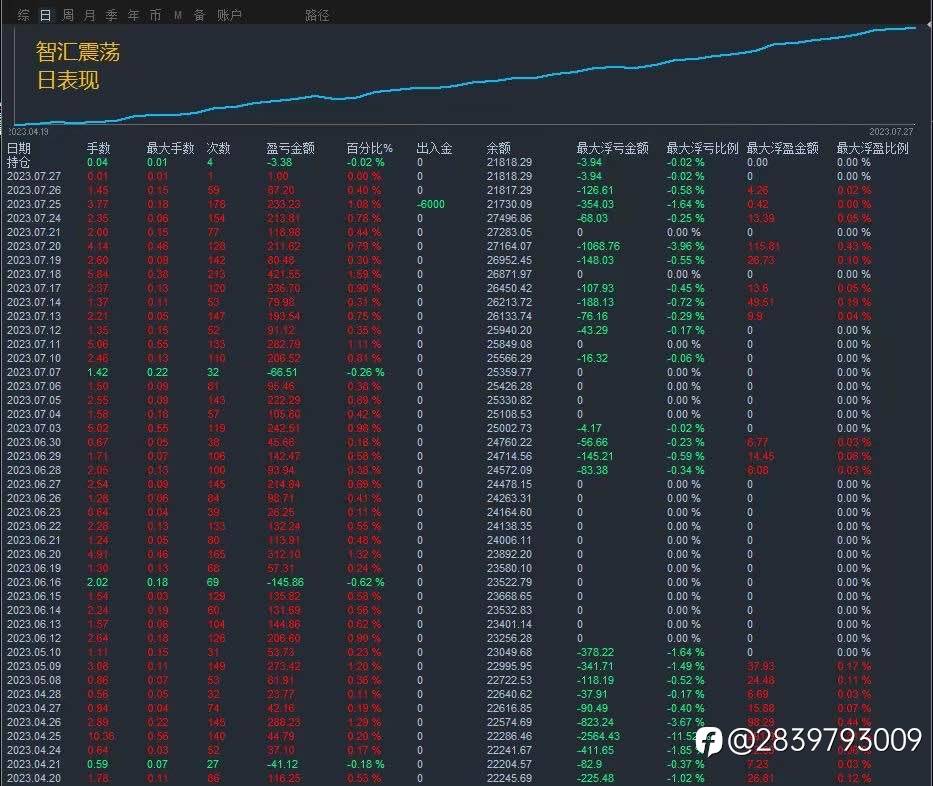Select the 日 daily tab
This screenshot has height=786, width=933.
point(46,15)
